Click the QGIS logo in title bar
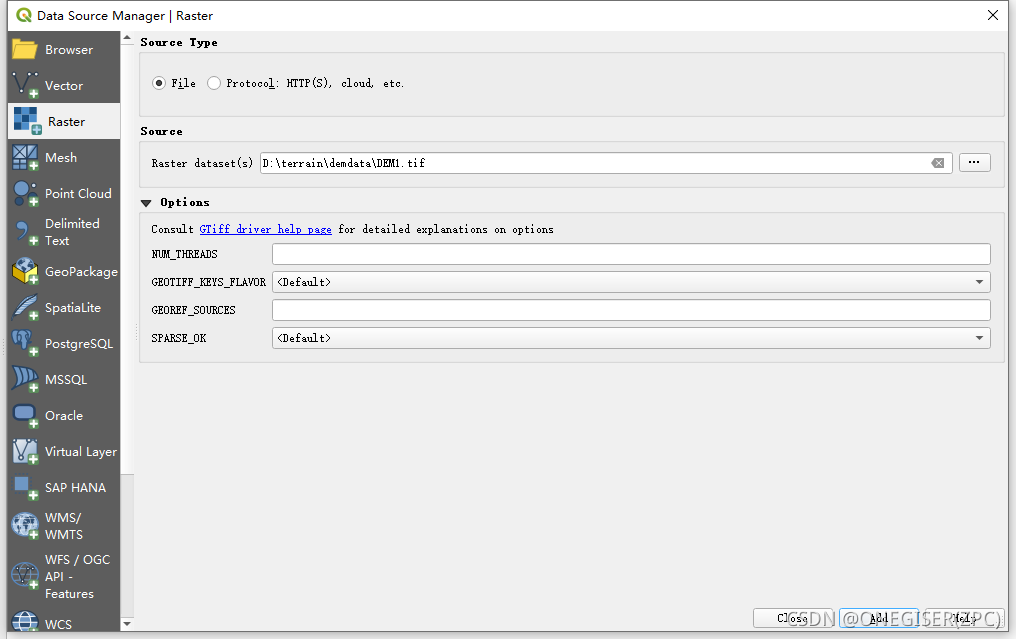Image resolution: width=1016 pixels, height=639 pixels. [x=23, y=15]
